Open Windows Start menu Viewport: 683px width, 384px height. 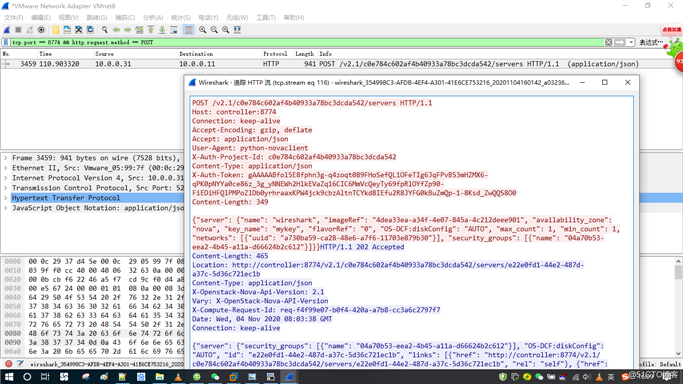9,377
